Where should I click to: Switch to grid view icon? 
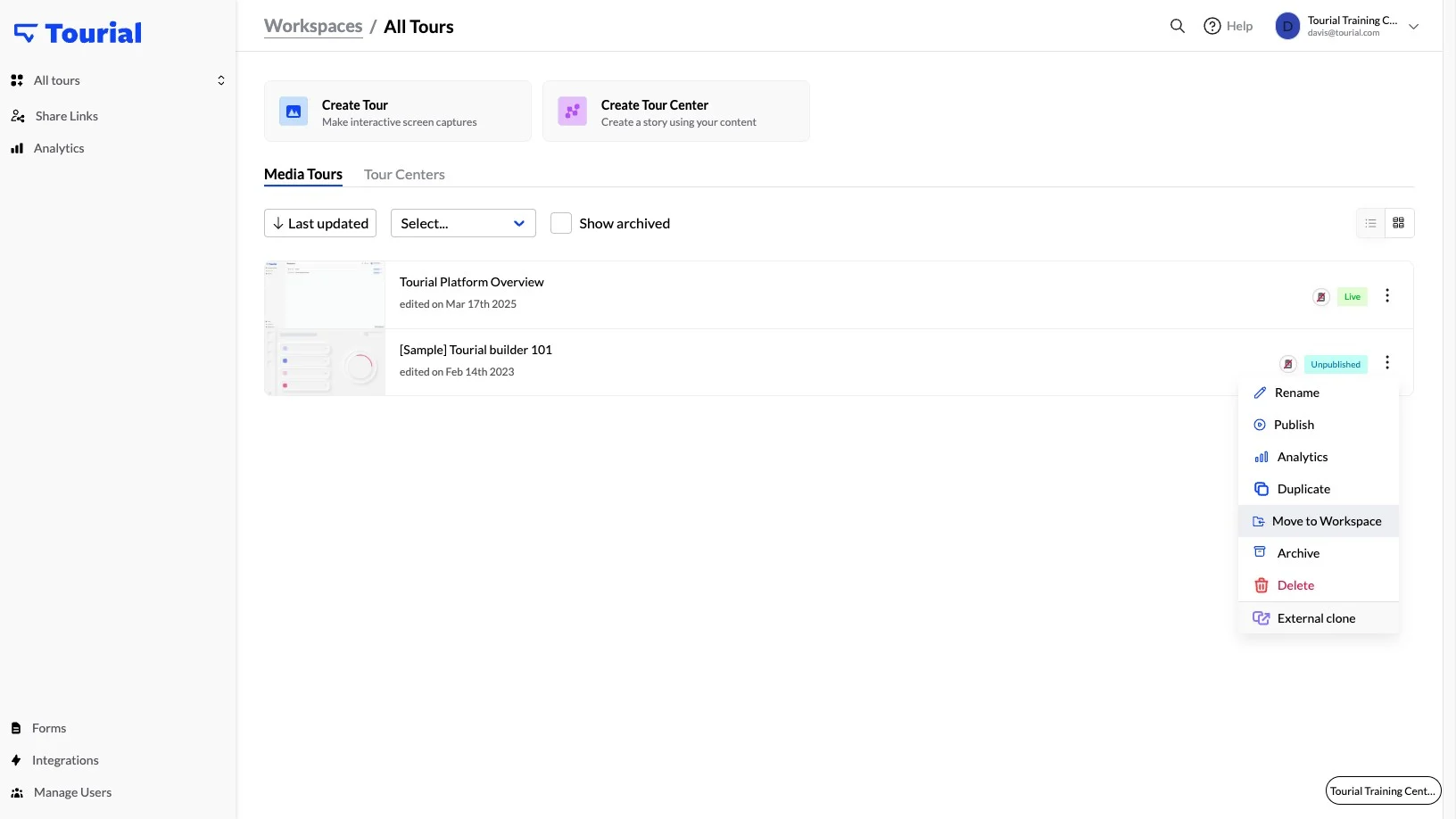click(1399, 223)
